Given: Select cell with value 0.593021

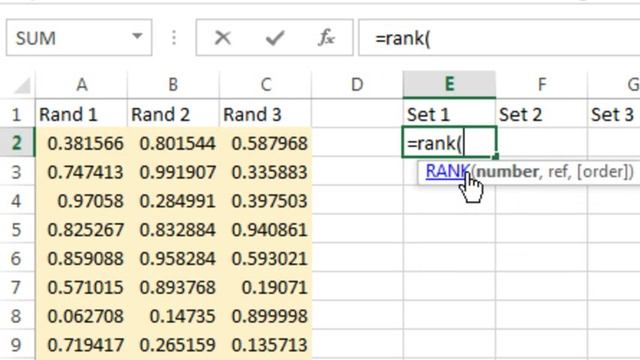Looking at the screenshot, I should (265, 258).
